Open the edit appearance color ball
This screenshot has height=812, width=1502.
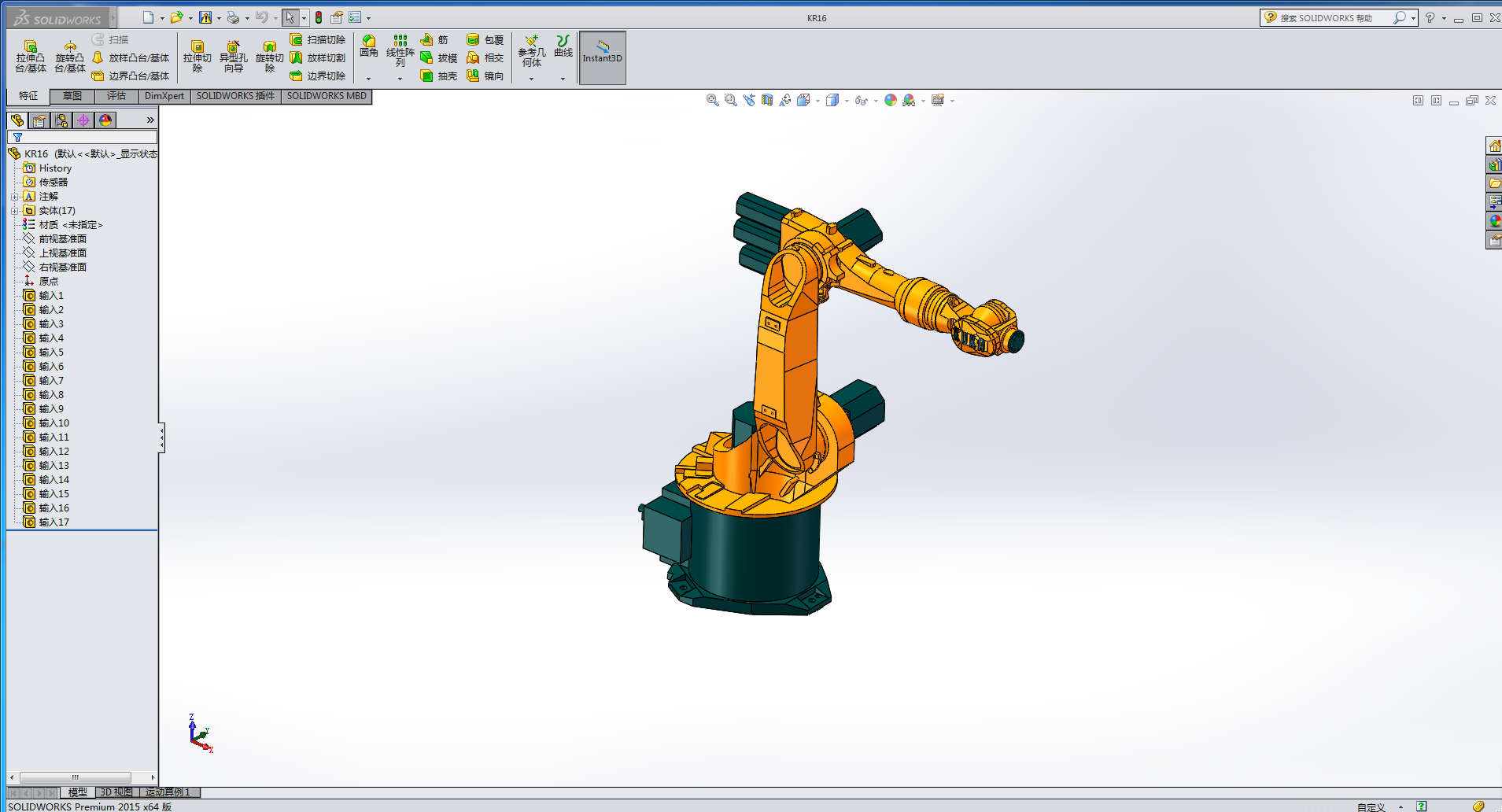pos(891,100)
